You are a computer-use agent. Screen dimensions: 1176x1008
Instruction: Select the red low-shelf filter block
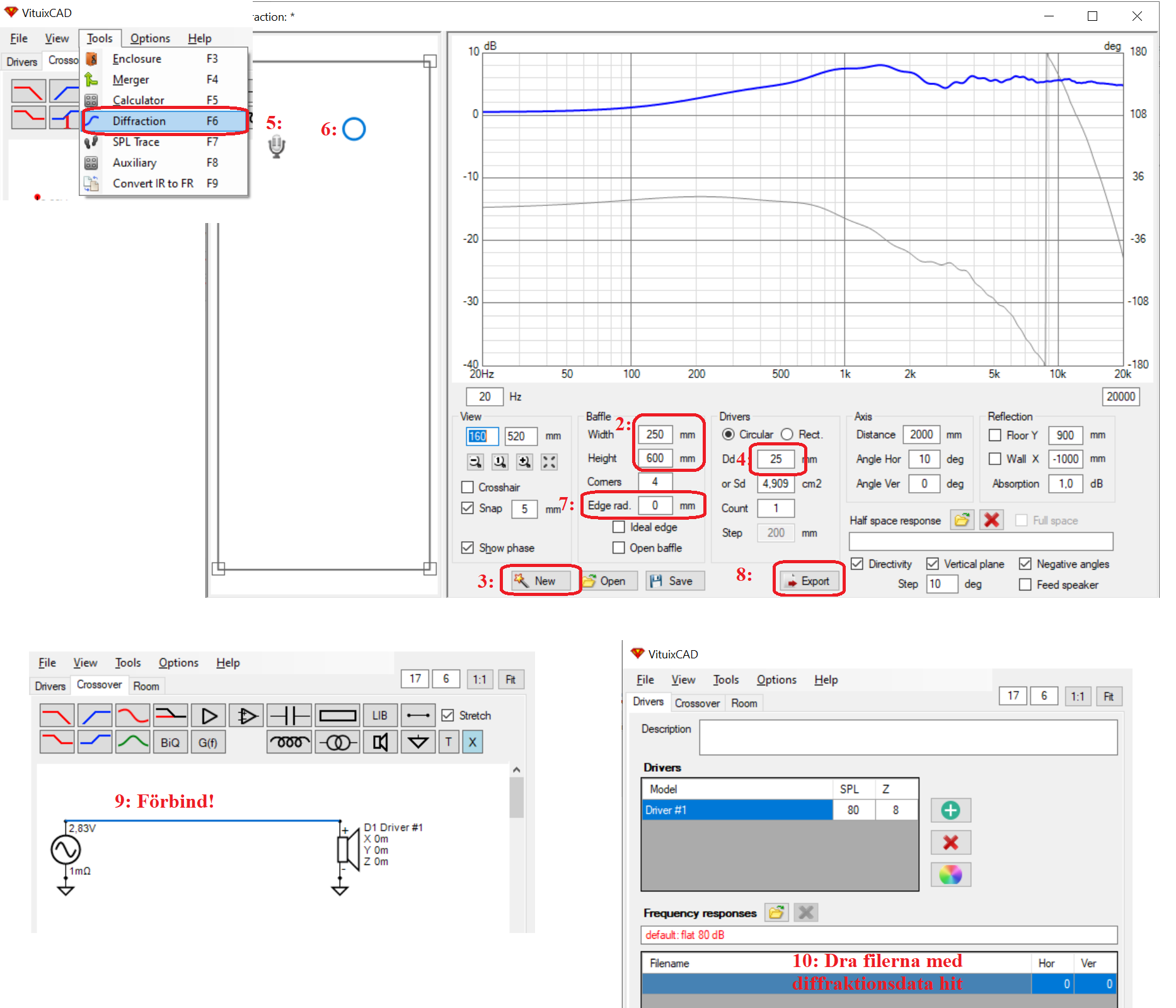57,742
